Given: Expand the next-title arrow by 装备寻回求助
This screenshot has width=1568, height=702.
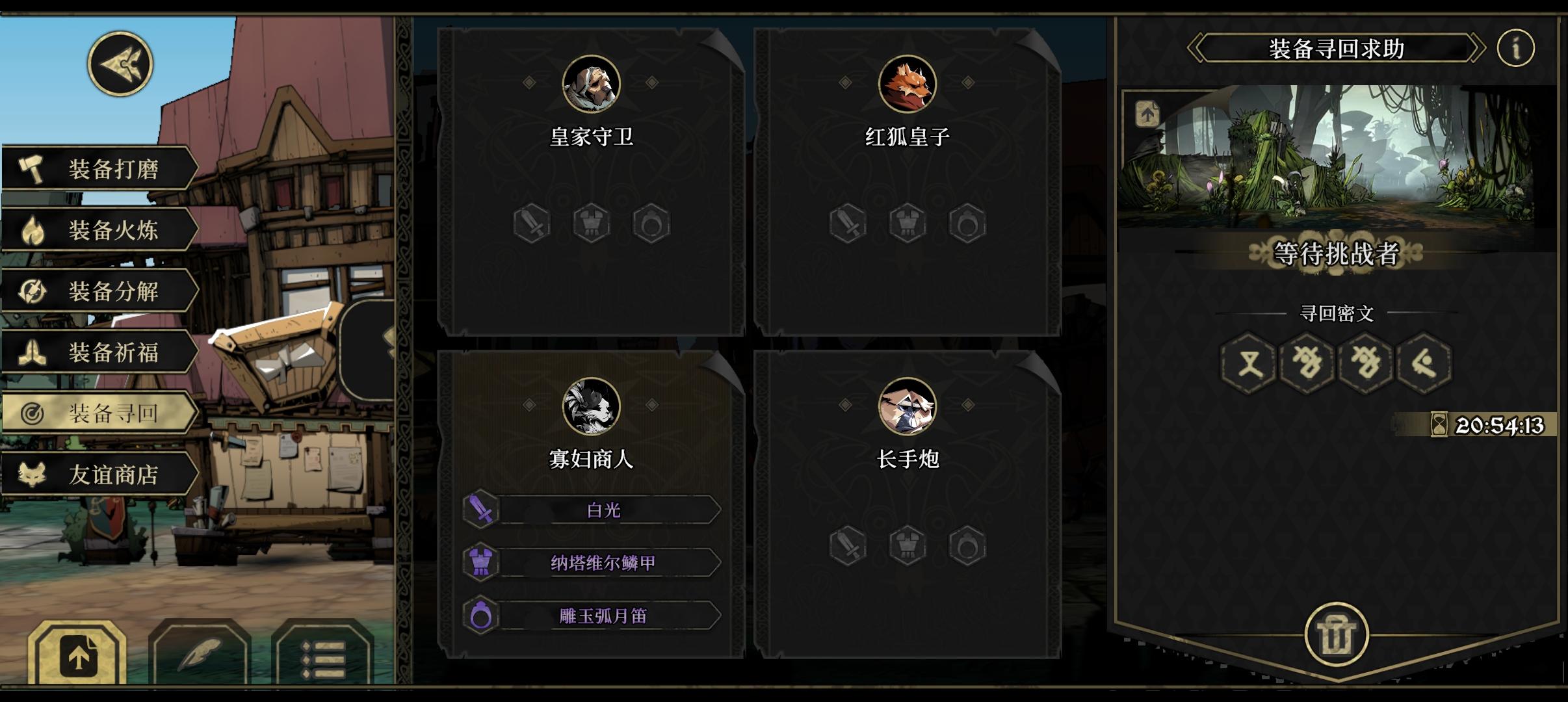Looking at the screenshot, I should 1478,49.
